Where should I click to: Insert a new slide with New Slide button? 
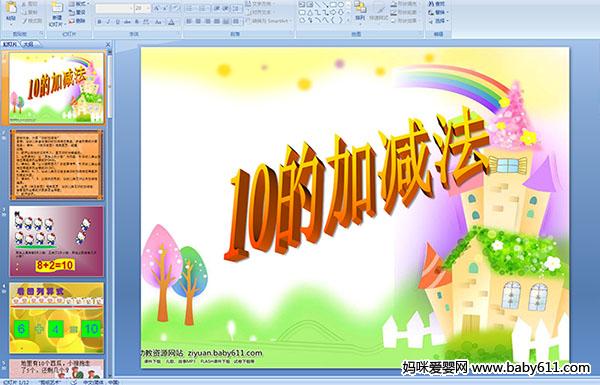tap(57, 14)
